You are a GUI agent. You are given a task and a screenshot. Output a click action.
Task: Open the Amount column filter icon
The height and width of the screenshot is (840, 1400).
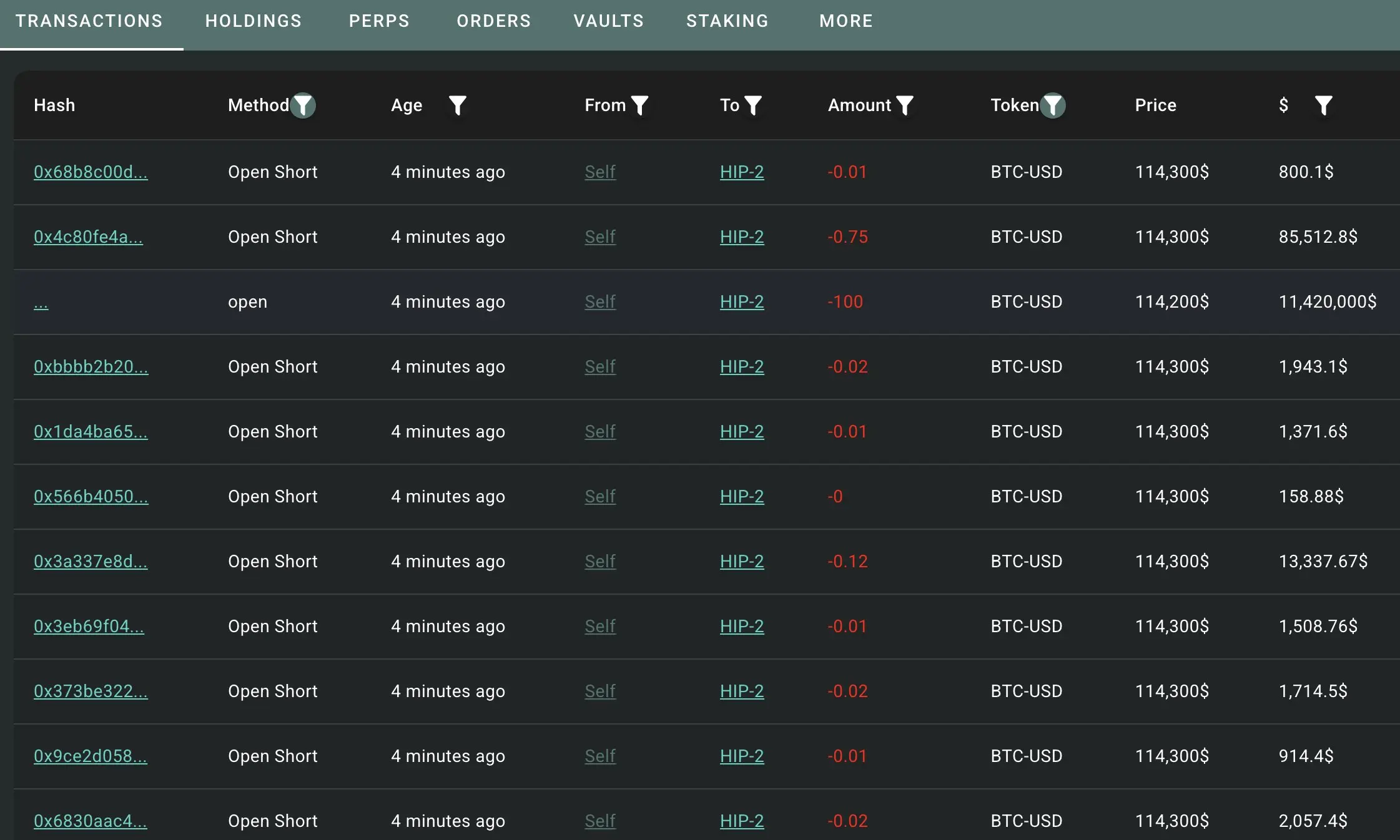click(x=905, y=105)
